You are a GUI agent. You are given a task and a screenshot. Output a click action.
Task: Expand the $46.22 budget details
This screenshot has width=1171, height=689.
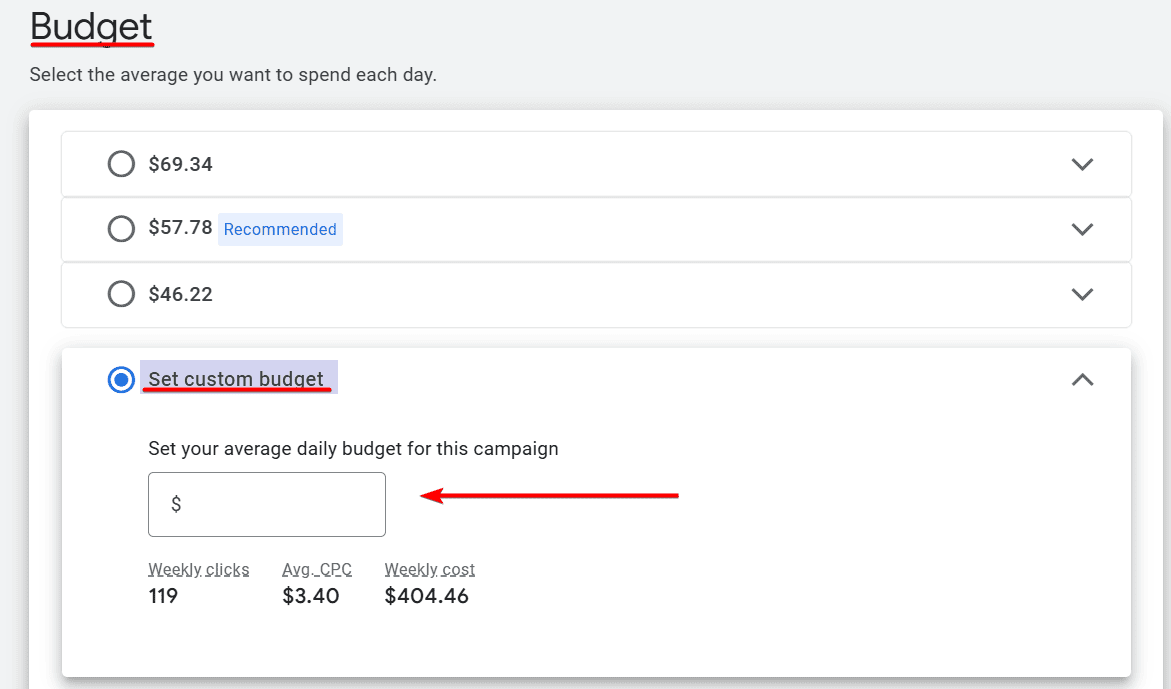pyautogui.click(x=1082, y=293)
